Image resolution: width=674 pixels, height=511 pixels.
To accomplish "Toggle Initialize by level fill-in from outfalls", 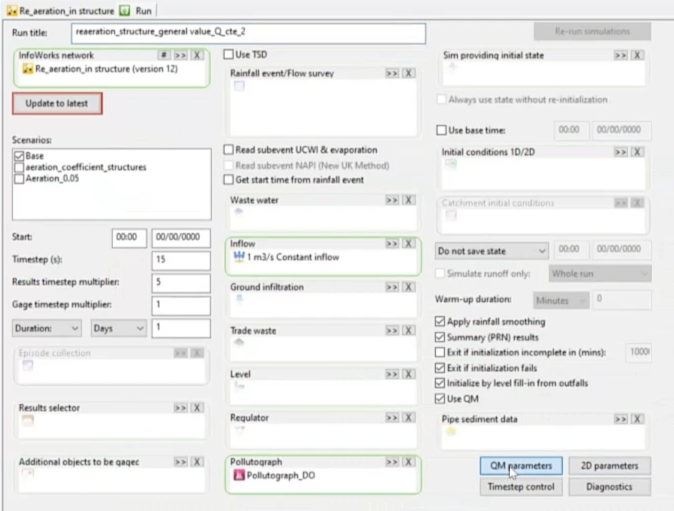I will pos(440,383).
